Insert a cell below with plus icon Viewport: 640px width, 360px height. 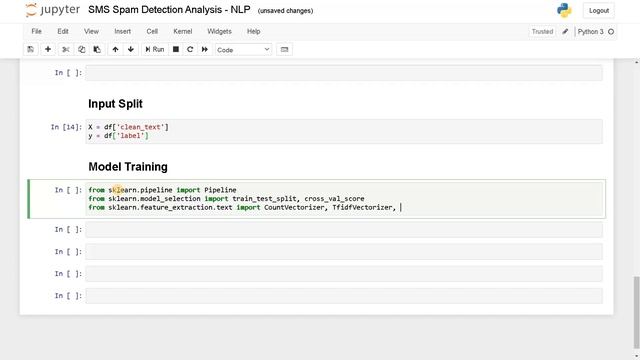[x=48, y=49]
